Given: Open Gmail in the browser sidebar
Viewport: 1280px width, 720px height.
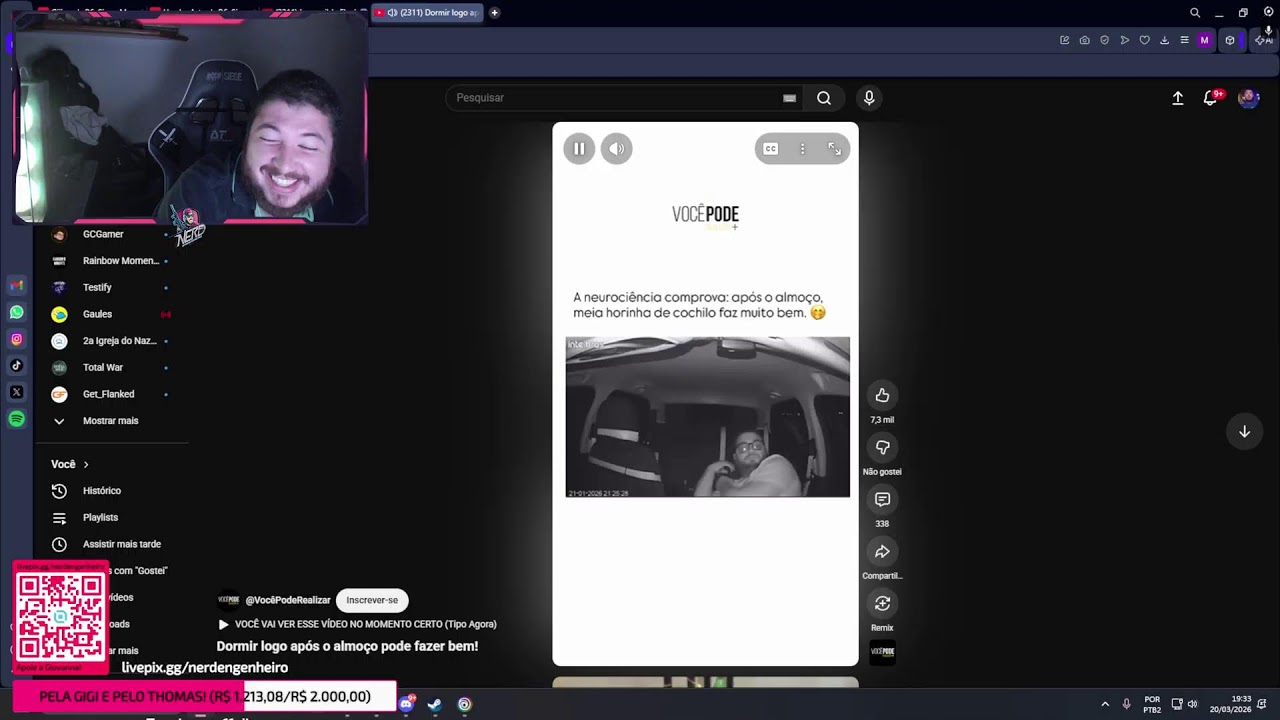Looking at the screenshot, I should point(16,286).
